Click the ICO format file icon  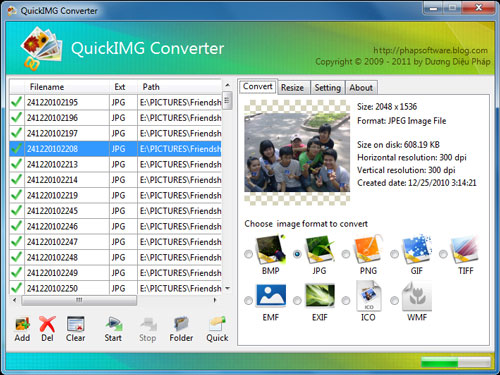(x=368, y=296)
